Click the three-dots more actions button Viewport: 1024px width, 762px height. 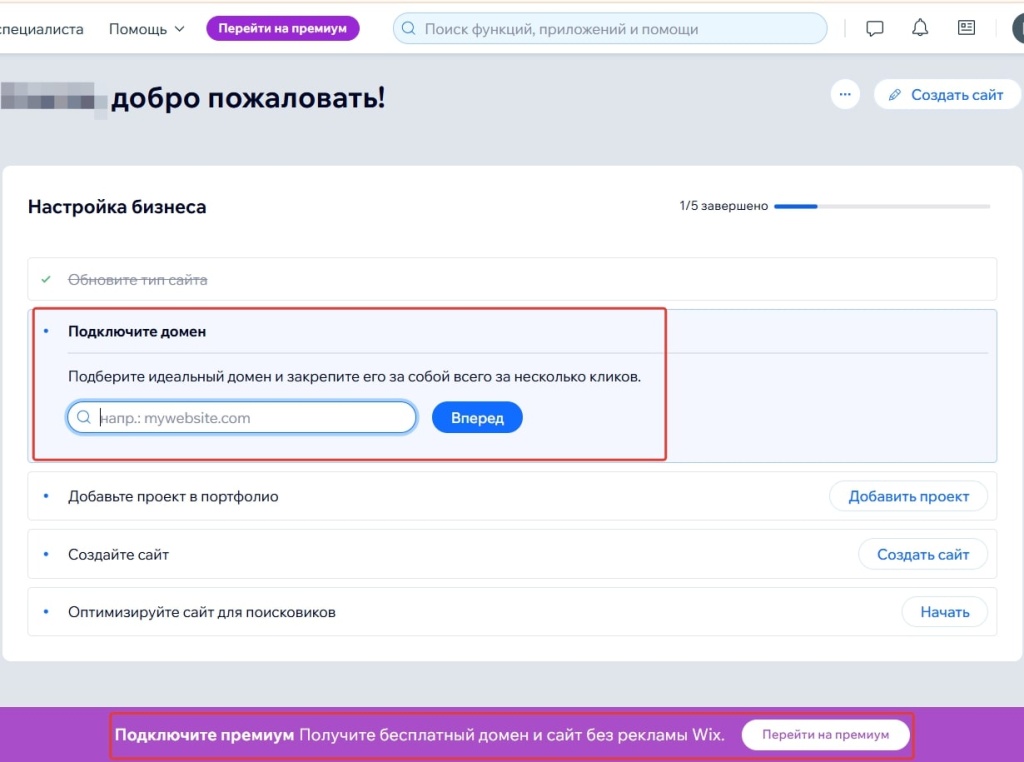tap(845, 95)
